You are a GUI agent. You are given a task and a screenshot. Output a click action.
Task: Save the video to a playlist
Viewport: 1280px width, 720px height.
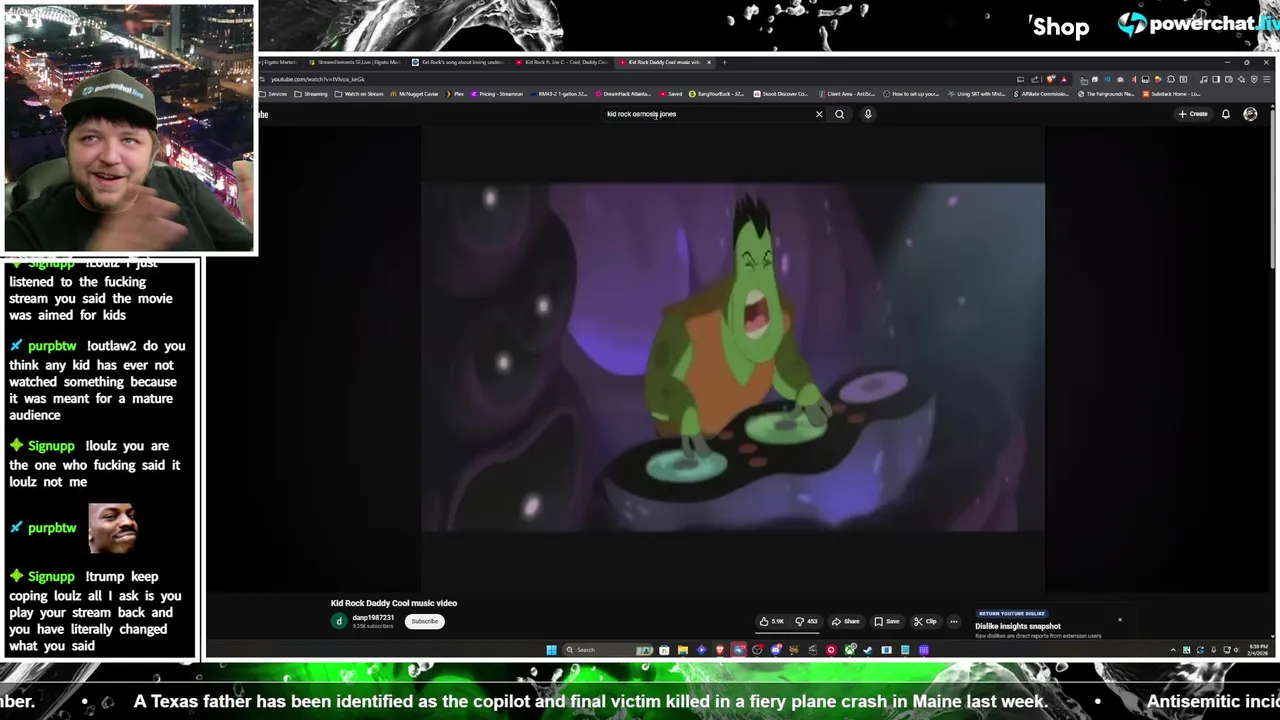[x=887, y=621]
